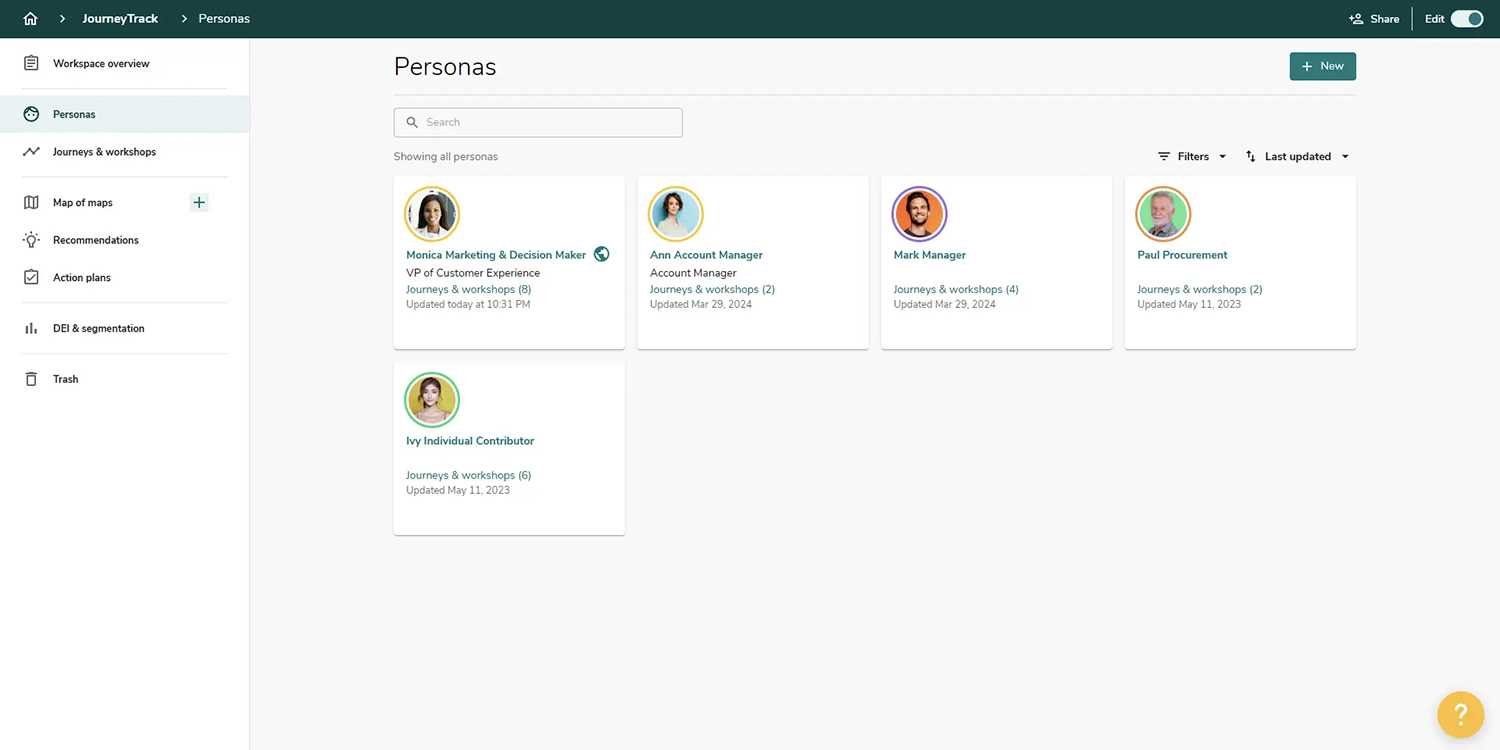Open Ann's Journeys & workshops (2) link
This screenshot has width=1500, height=750.
(x=712, y=289)
